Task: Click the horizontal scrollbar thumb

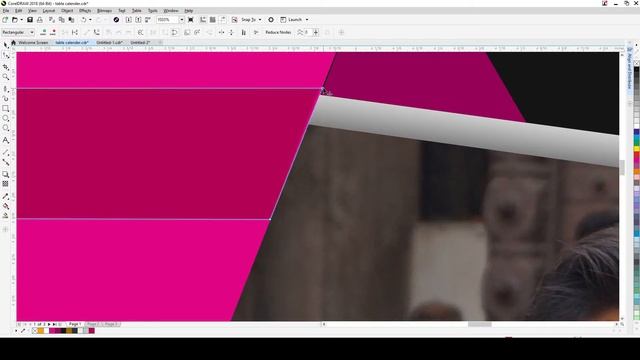Action: click(480, 324)
